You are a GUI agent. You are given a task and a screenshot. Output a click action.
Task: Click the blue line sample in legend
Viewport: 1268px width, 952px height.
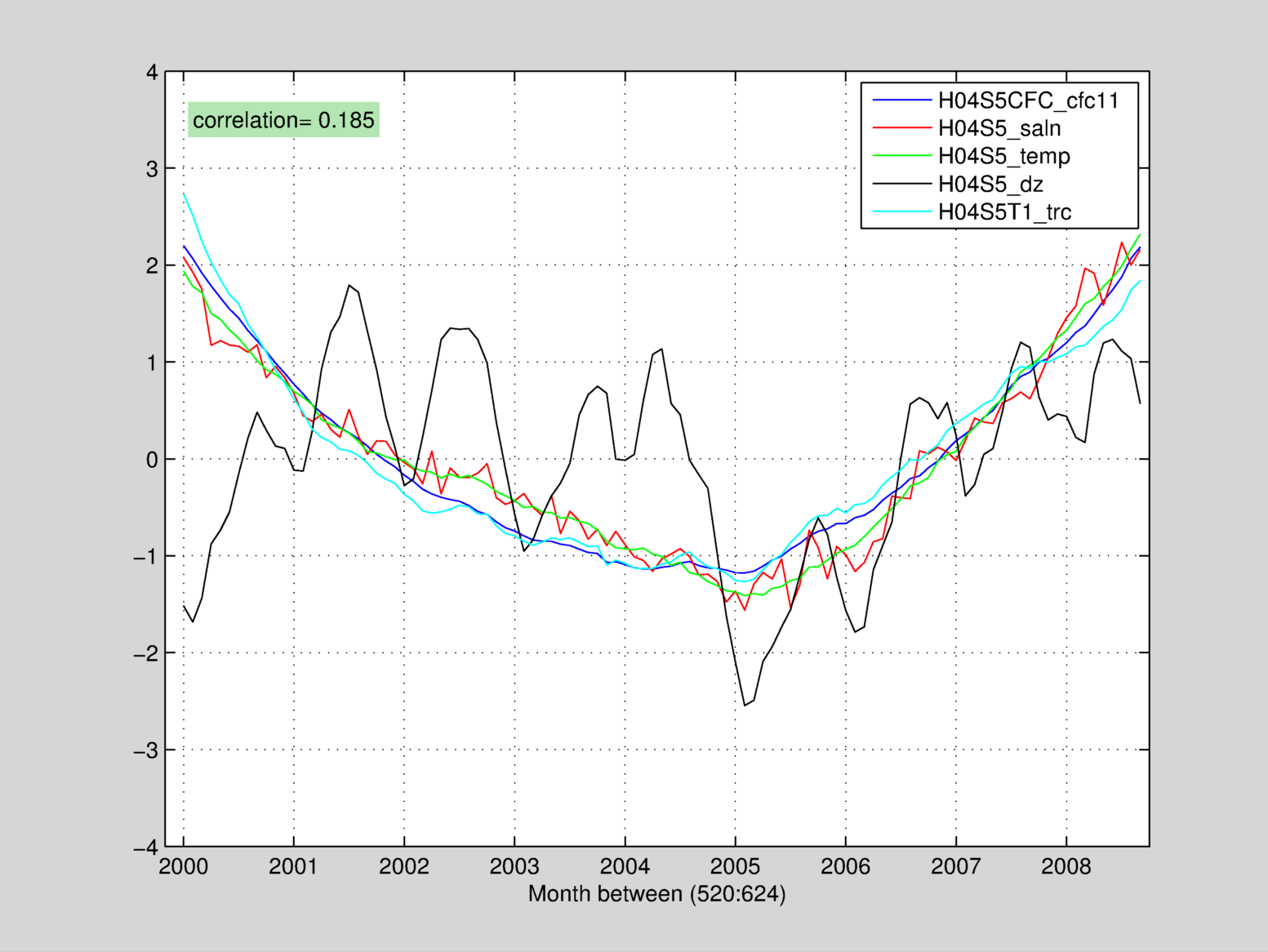pos(901,100)
